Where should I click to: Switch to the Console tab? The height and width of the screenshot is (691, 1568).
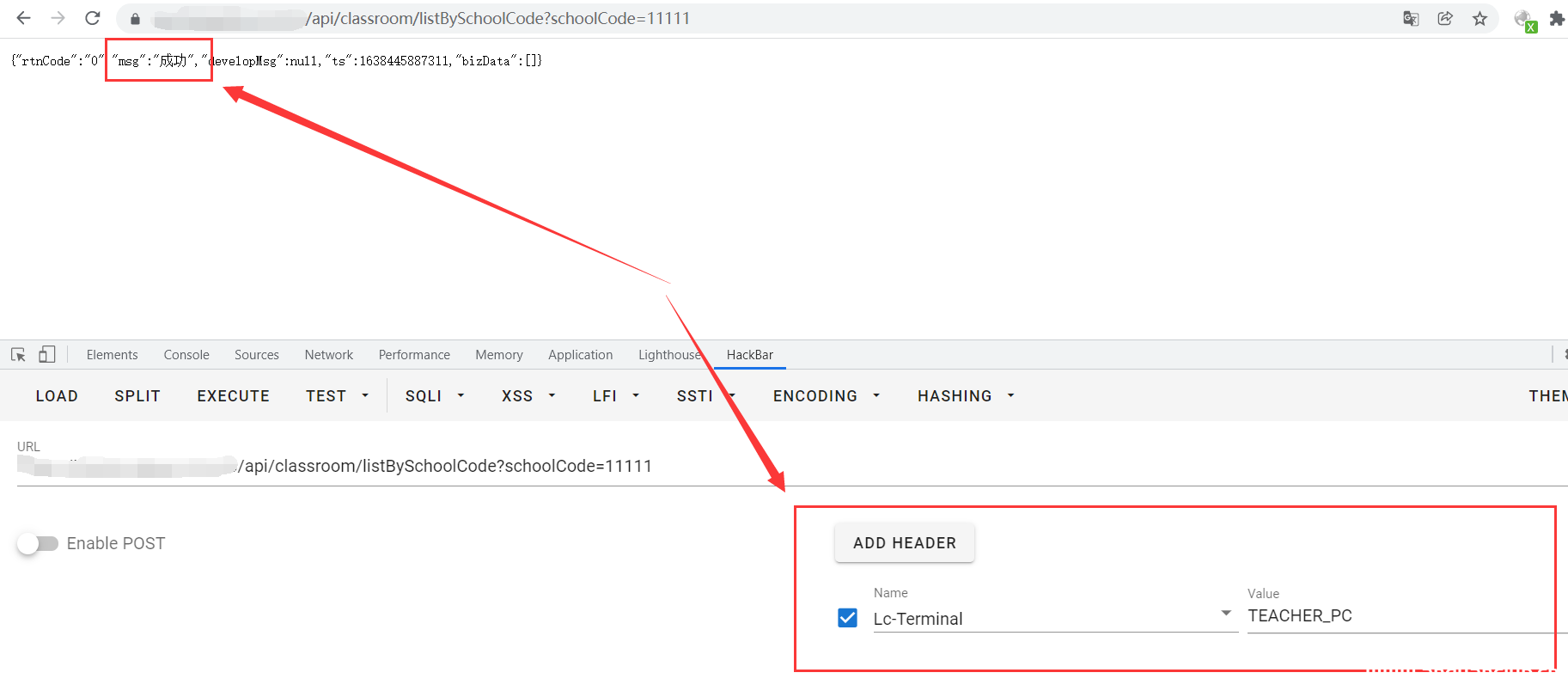coord(186,355)
